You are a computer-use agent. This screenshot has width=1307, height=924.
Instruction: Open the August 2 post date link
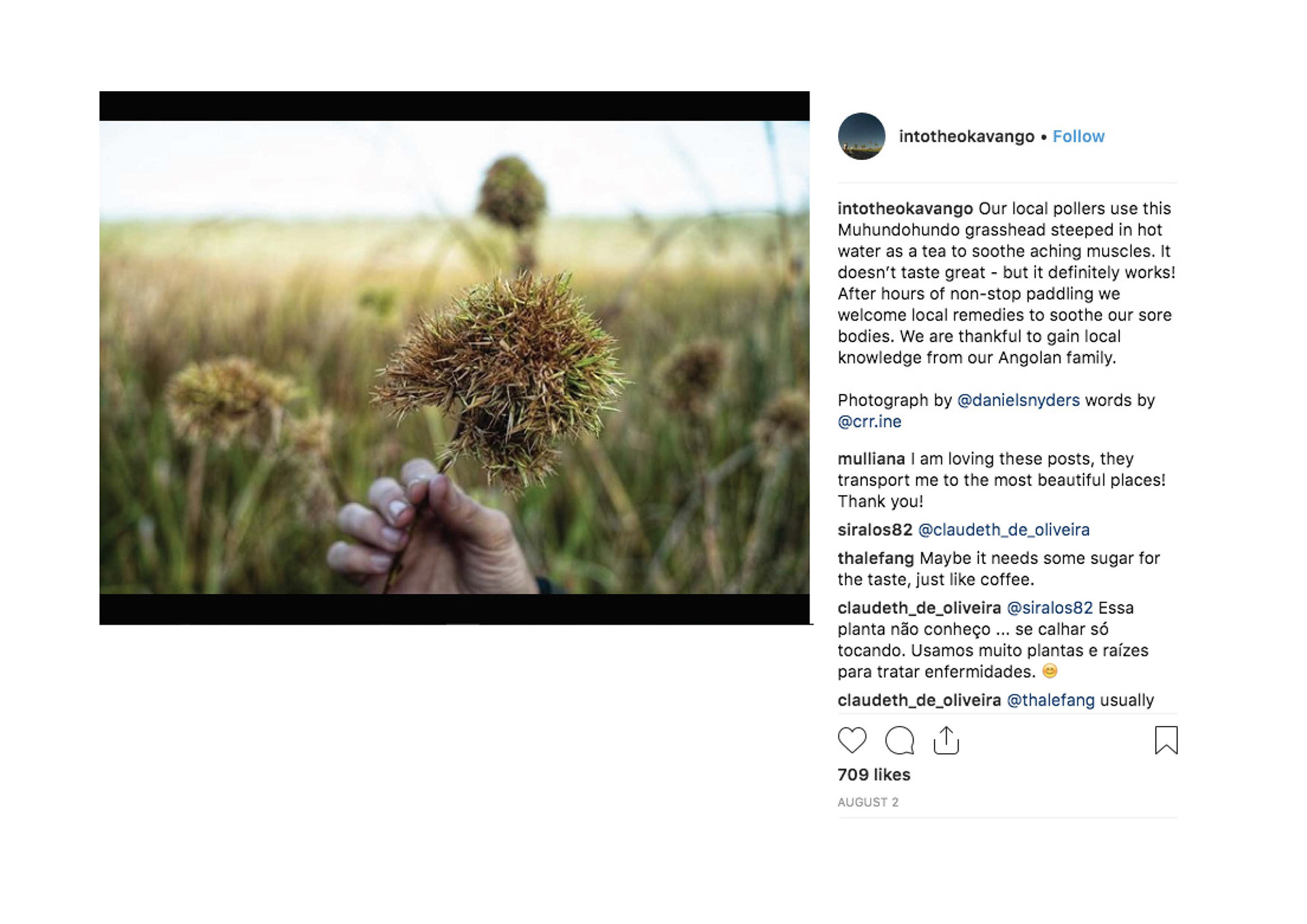(x=868, y=803)
